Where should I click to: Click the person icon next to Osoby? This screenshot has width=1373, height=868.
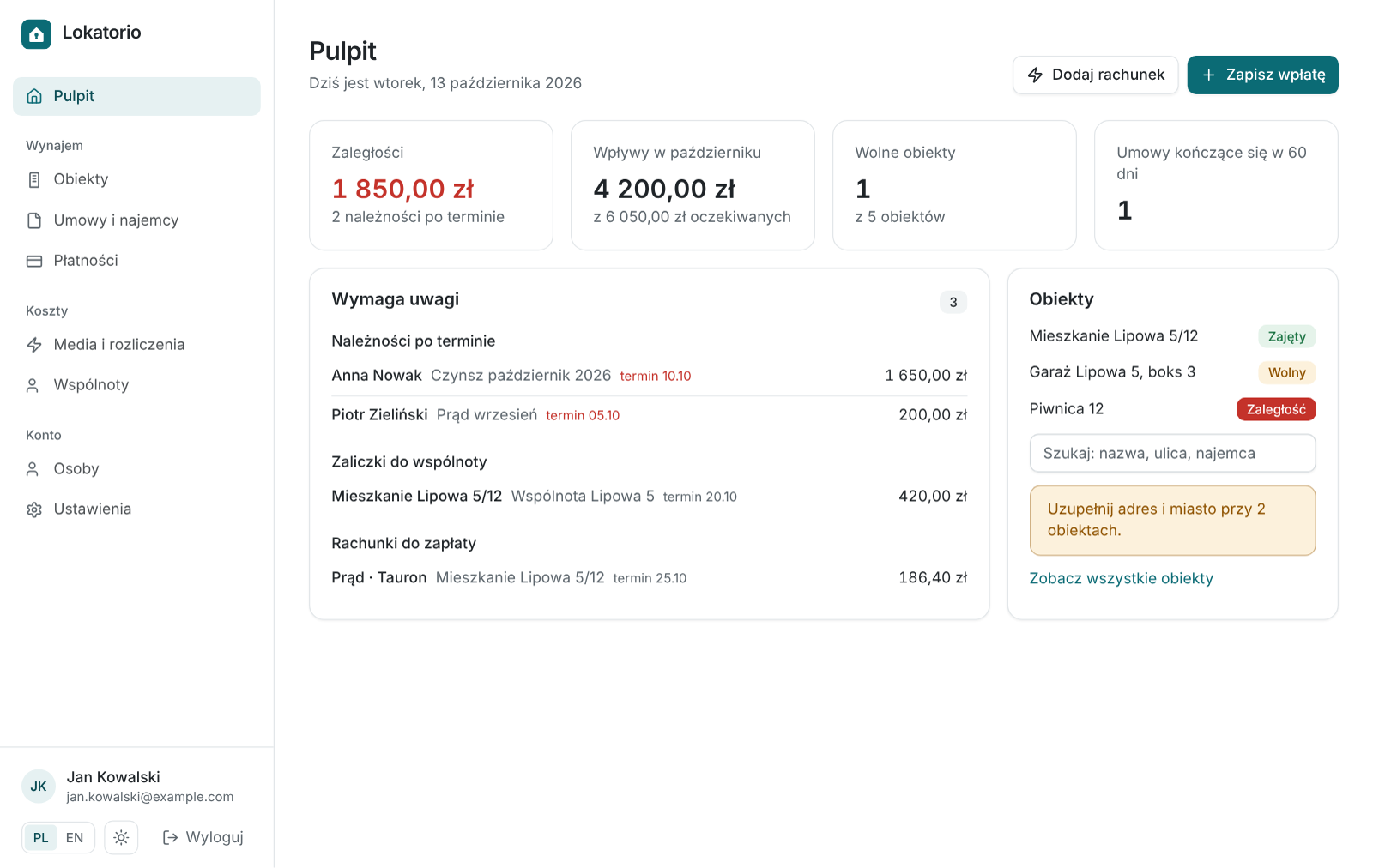pyautogui.click(x=33, y=469)
